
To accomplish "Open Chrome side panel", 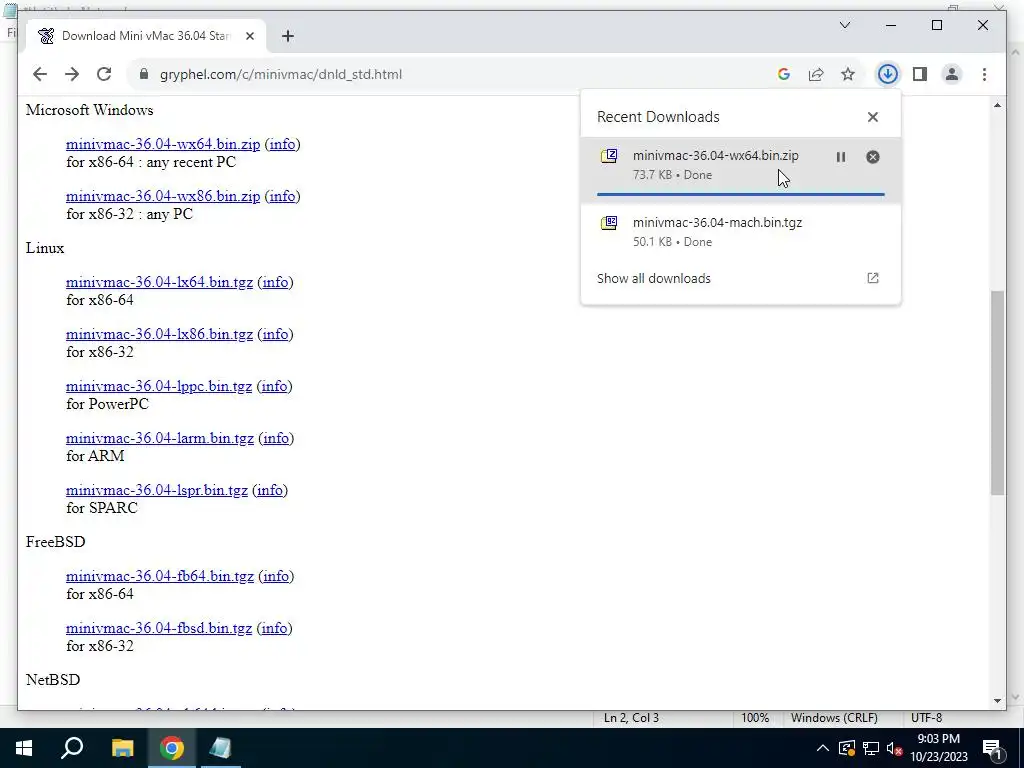I will tap(920, 74).
